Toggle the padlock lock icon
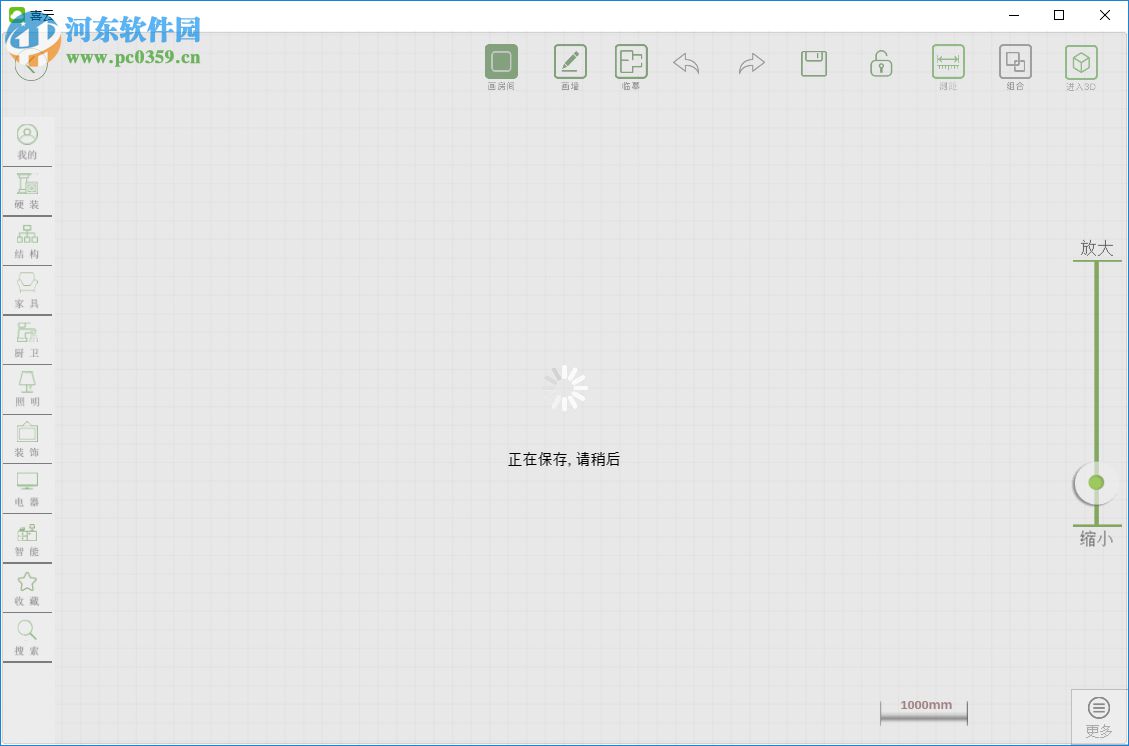This screenshot has height=746, width=1129. click(x=881, y=63)
